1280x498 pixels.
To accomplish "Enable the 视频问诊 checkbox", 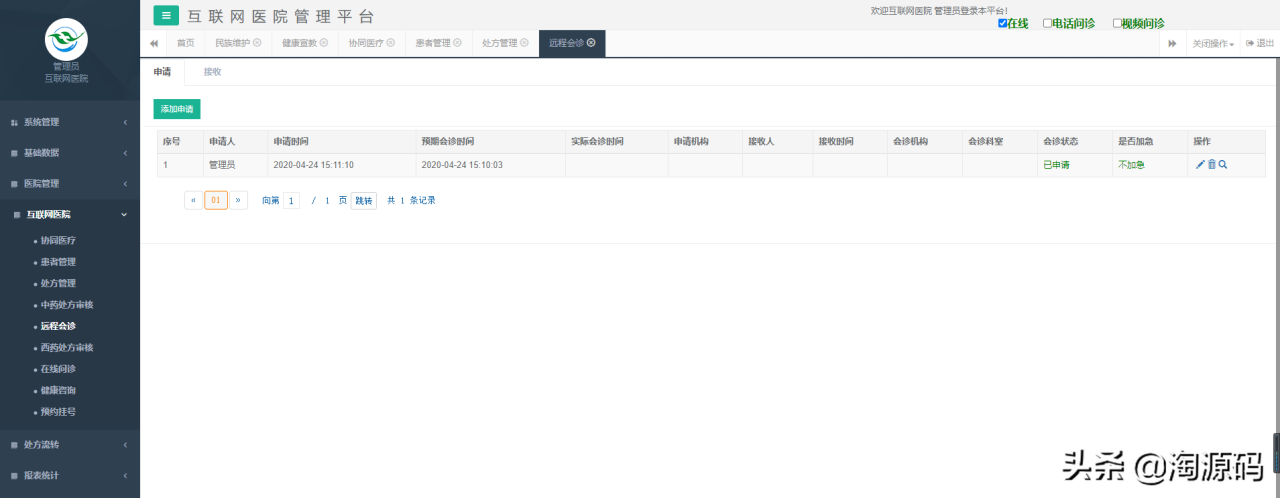I will click(1117, 23).
